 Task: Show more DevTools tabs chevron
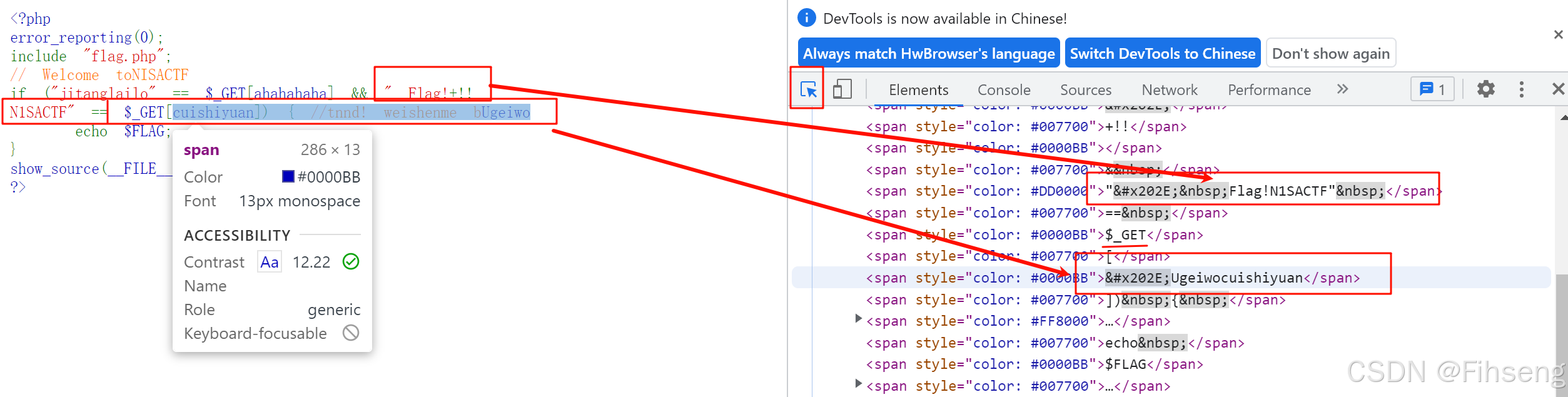tap(1342, 89)
